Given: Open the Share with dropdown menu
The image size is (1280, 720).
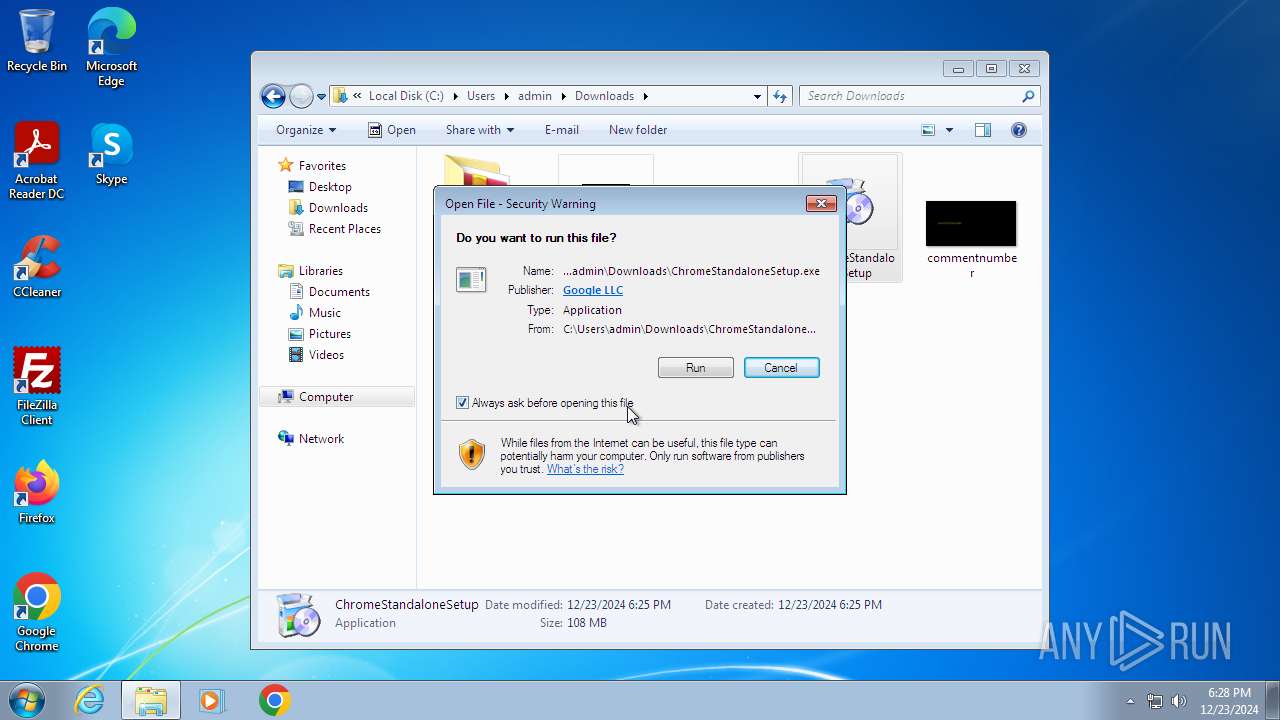Looking at the screenshot, I should point(480,130).
